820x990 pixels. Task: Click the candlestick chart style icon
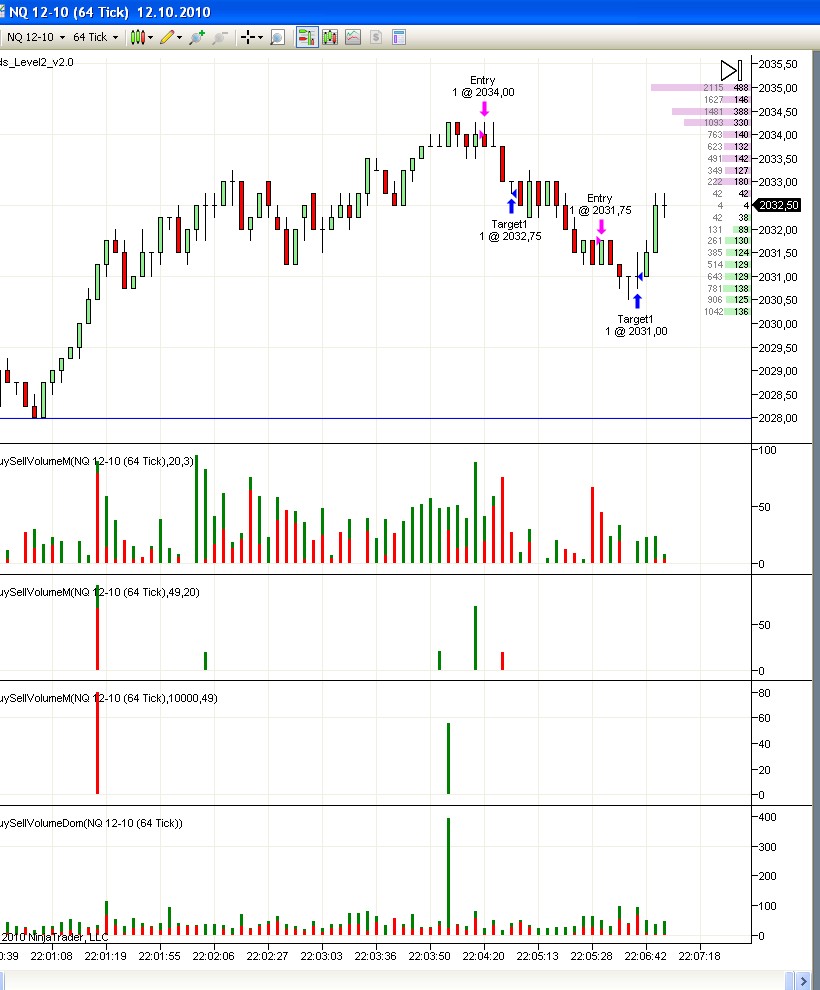click(x=137, y=37)
